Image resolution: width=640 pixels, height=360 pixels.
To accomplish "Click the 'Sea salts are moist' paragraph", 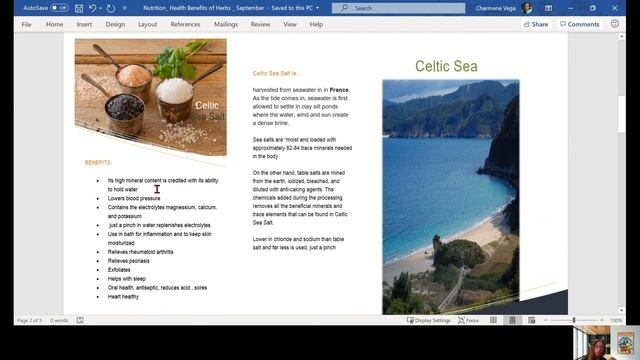I will pos(302,148).
